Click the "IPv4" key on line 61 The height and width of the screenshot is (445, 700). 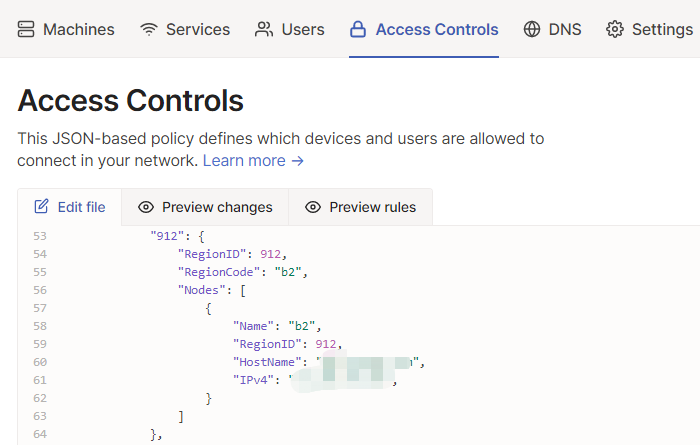(x=253, y=380)
